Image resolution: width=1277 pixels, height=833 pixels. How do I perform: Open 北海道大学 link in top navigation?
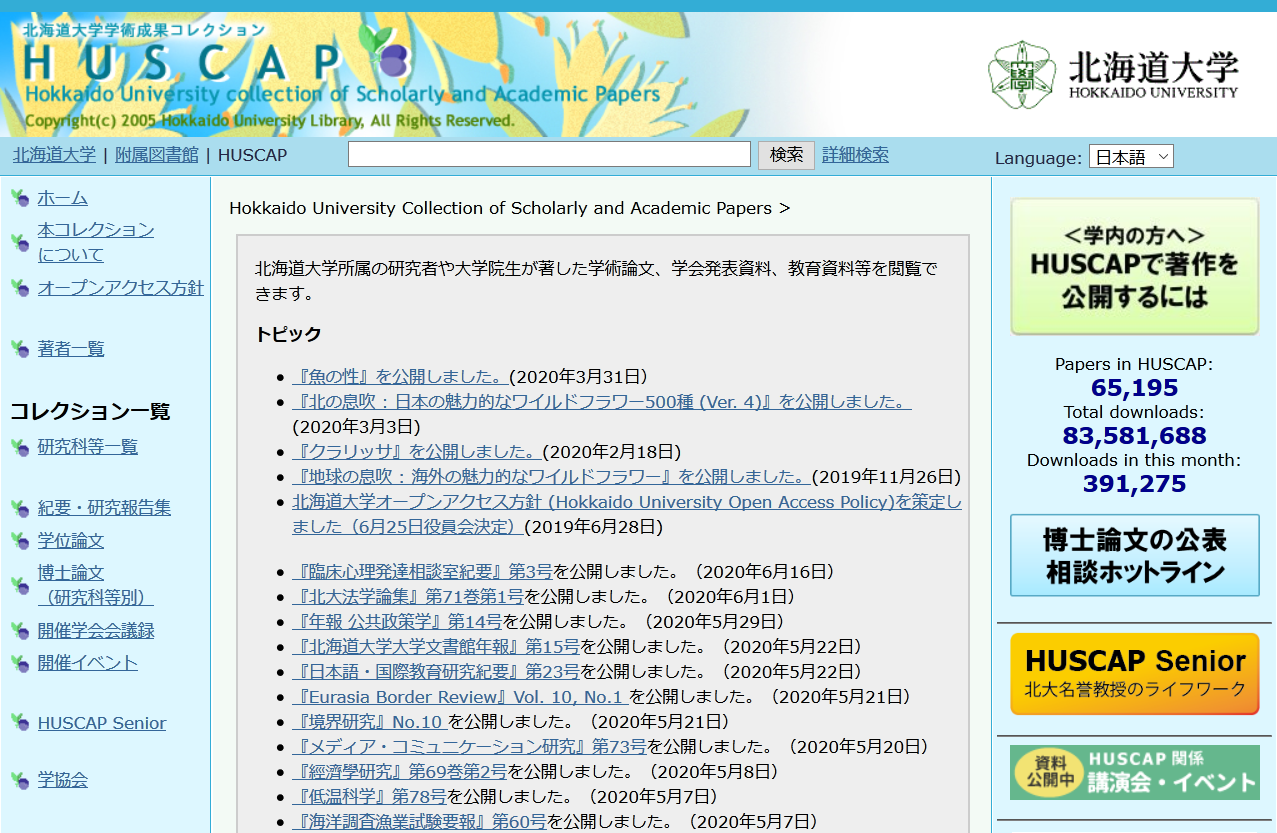point(54,155)
